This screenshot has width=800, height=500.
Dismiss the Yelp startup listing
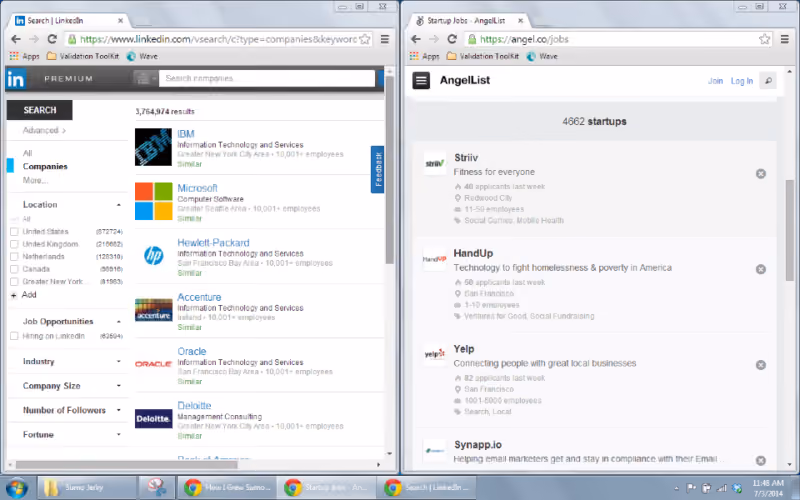tap(761, 365)
